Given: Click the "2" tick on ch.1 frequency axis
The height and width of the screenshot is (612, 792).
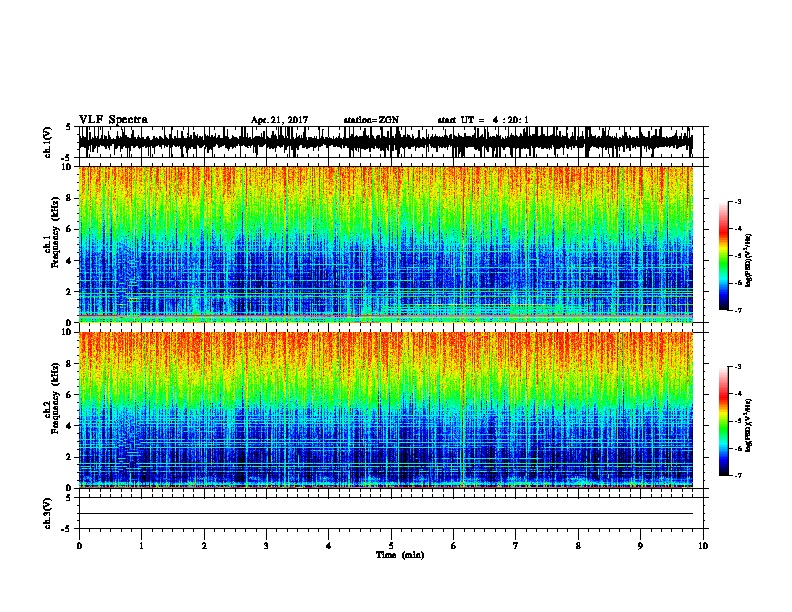Looking at the screenshot, I should 69,291.
